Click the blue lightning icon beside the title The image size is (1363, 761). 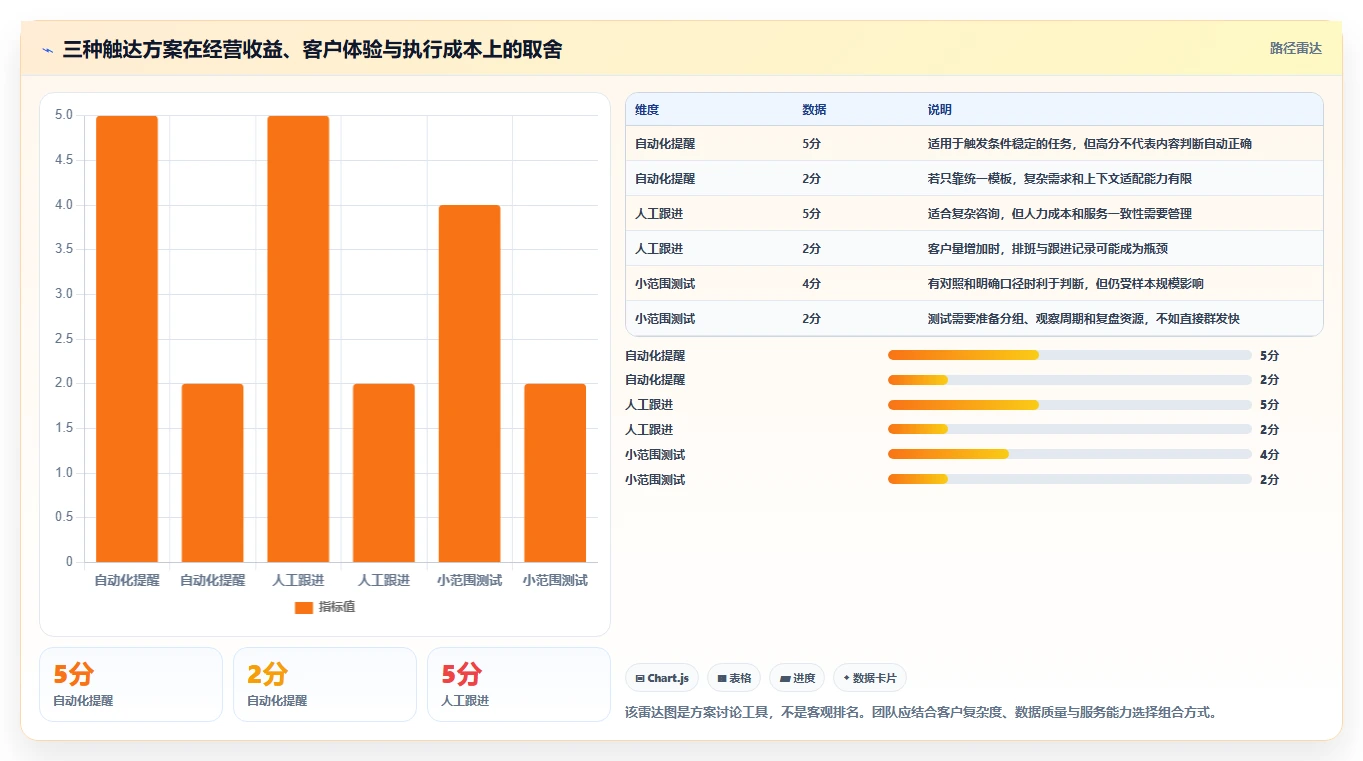(48, 50)
